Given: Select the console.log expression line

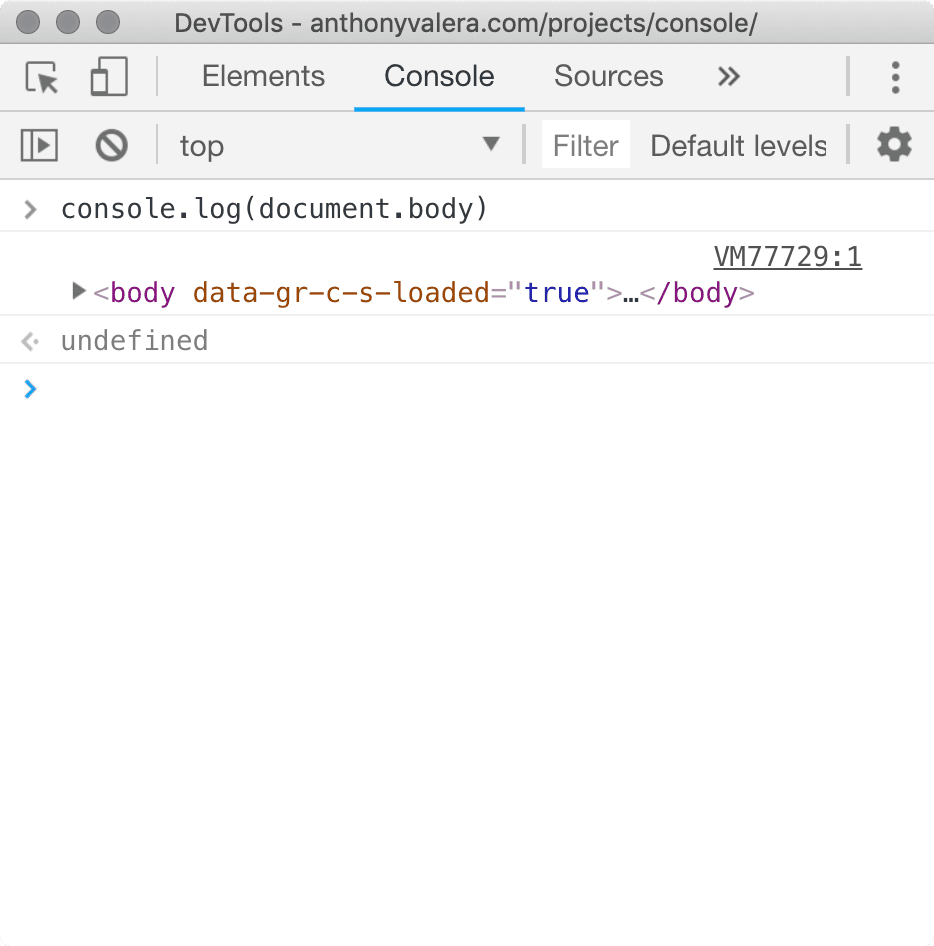Looking at the screenshot, I should tap(274, 208).
